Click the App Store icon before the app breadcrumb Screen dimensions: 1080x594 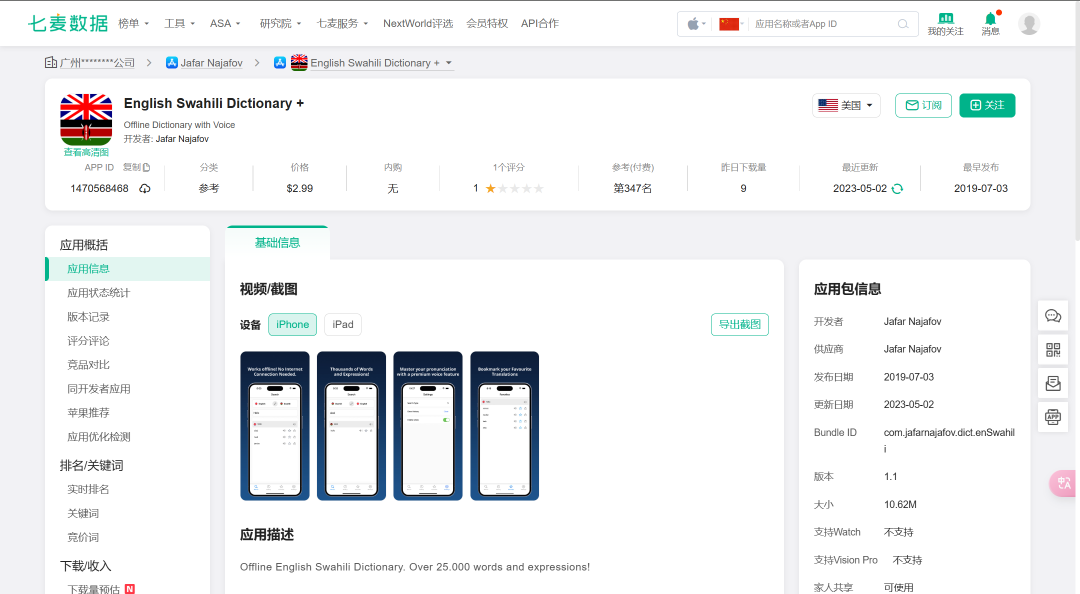(x=280, y=63)
